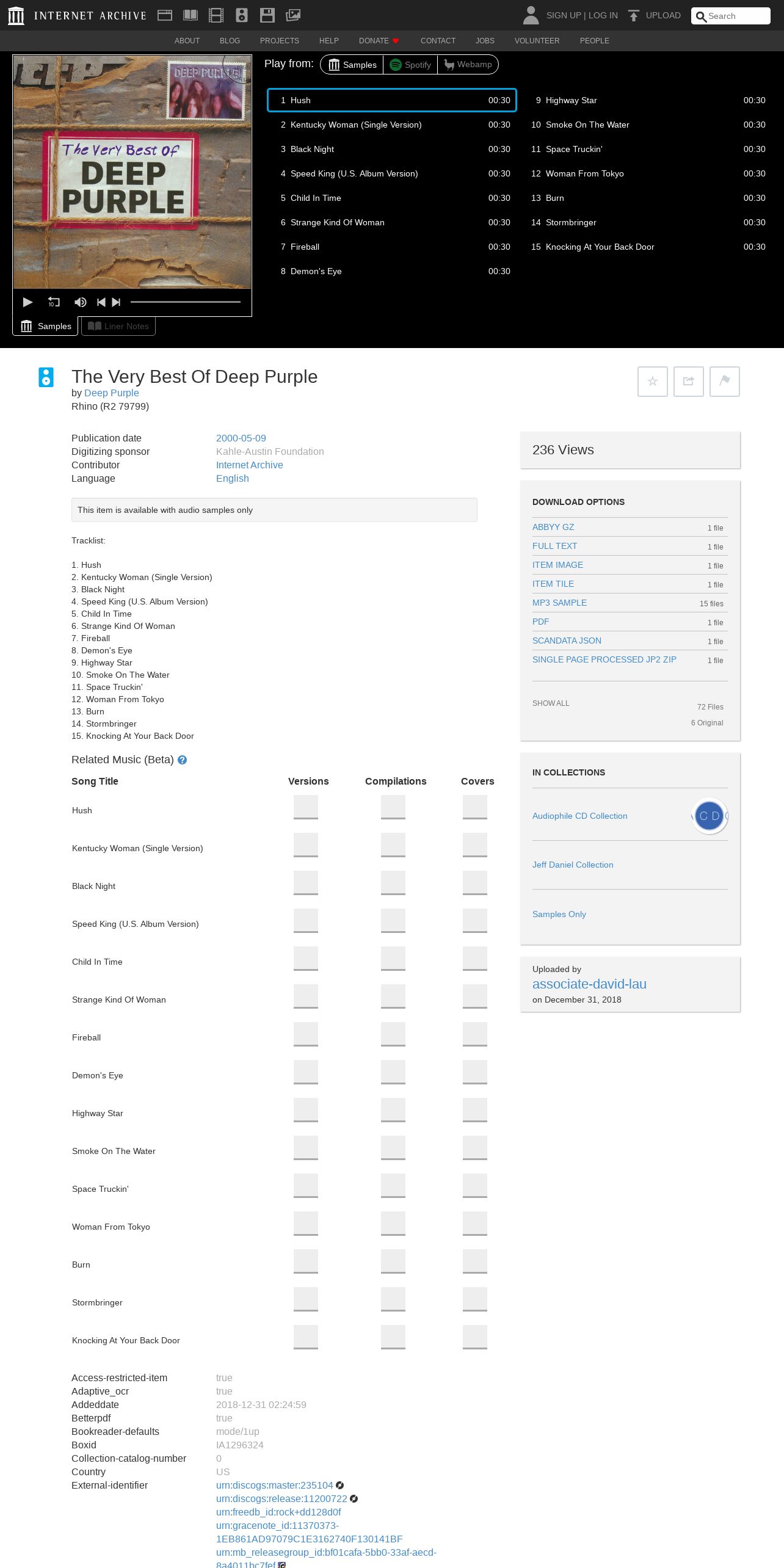Click the Audiophile CD Collection disc thumbnail

click(x=710, y=816)
